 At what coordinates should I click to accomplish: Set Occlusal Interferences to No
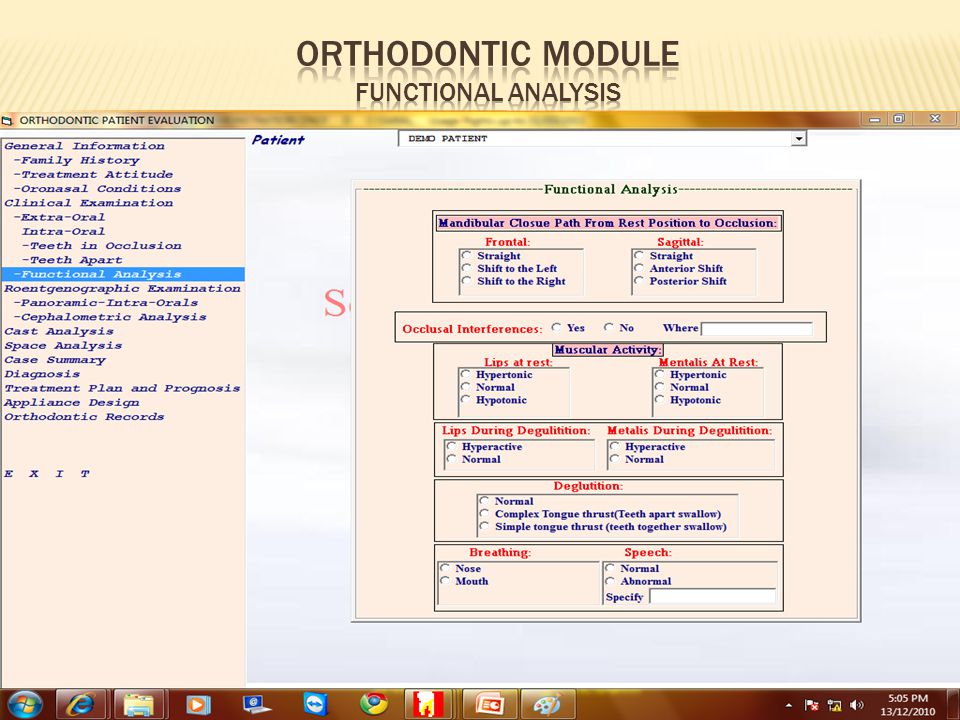pos(609,328)
